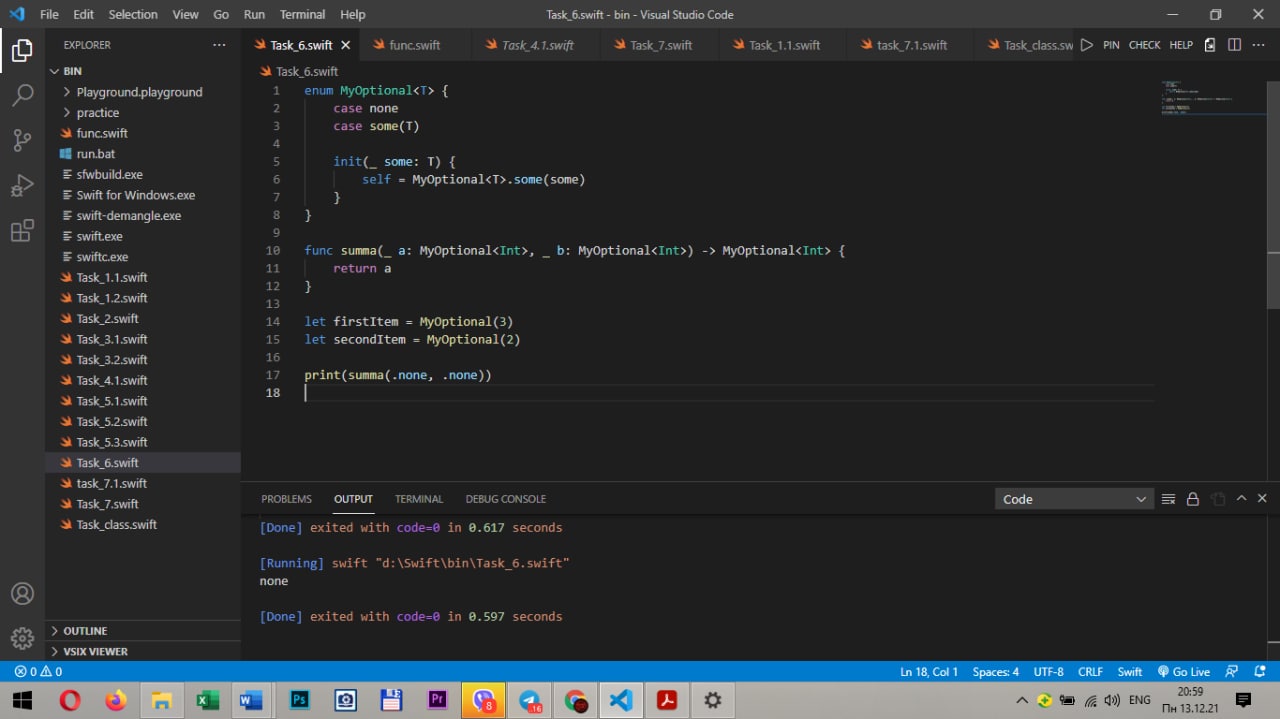The image size is (1280, 719).
Task: Toggle maximized panel size with chevron
Action: pos(1241,499)
